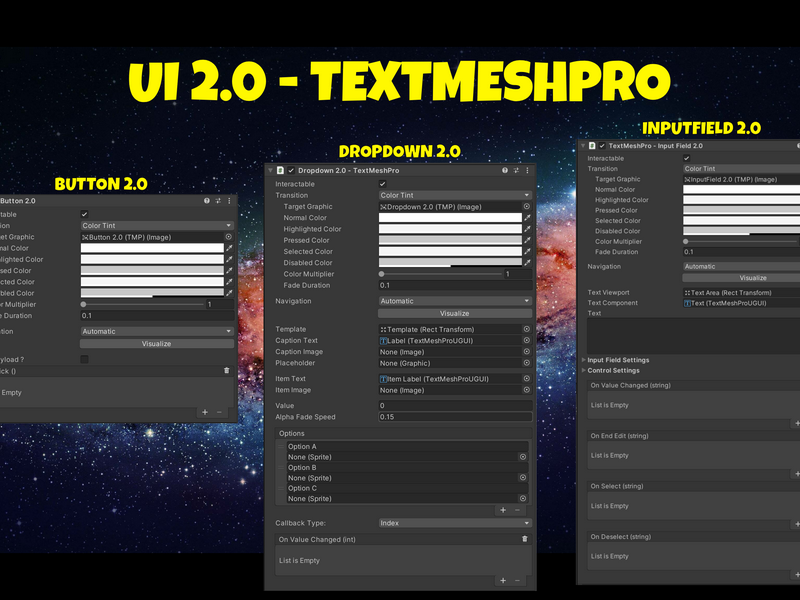Click Alpha Fade Speed field 0.15

455,417
